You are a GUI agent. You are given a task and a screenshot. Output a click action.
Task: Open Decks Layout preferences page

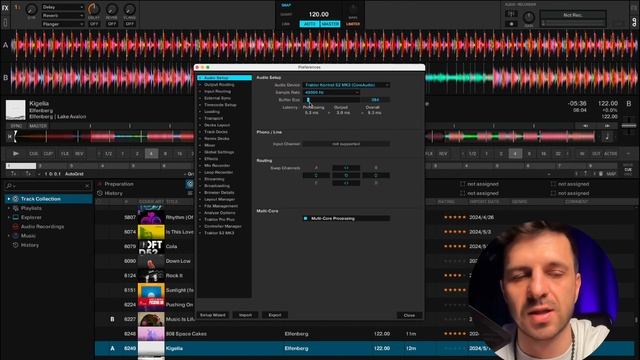click(217, 125)
